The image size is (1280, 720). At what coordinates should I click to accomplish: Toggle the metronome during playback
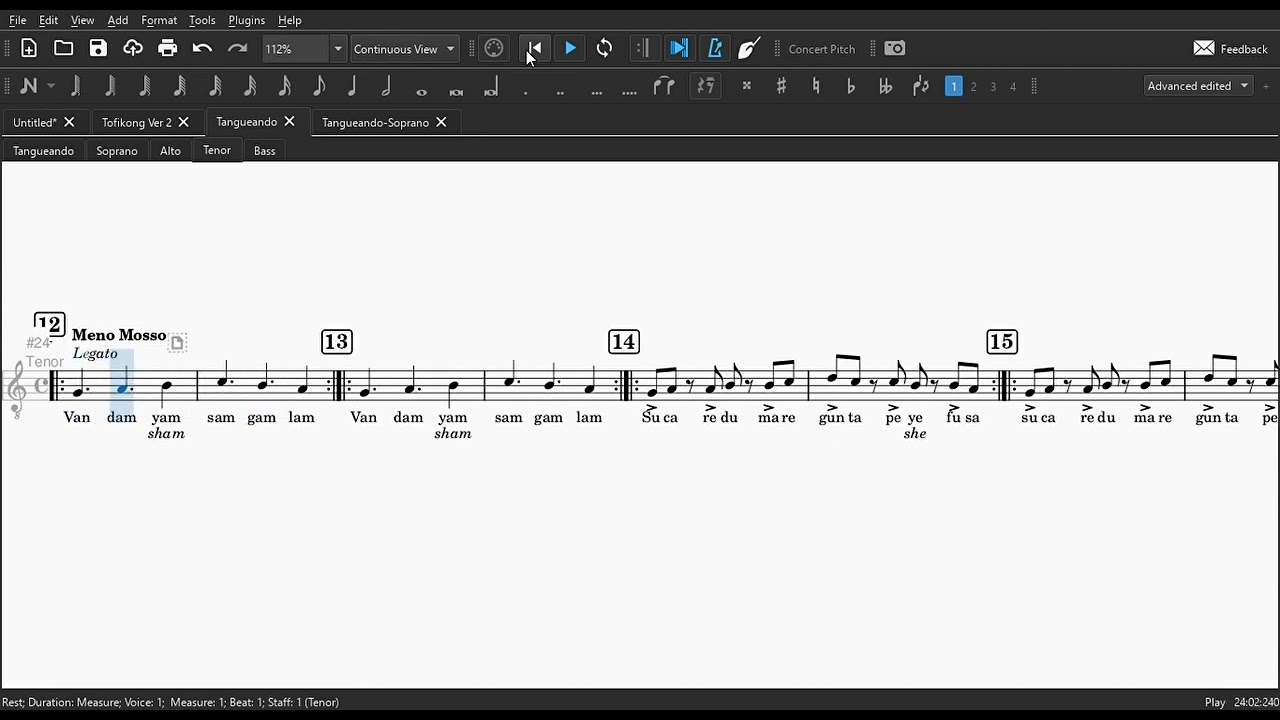pyautogui.click(x=715, y=48)
